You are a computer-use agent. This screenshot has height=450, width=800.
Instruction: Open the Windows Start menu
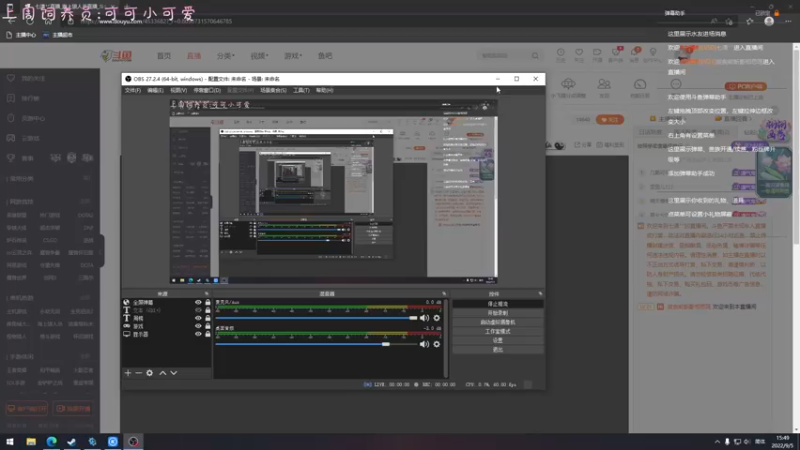(x=10, y=441)
